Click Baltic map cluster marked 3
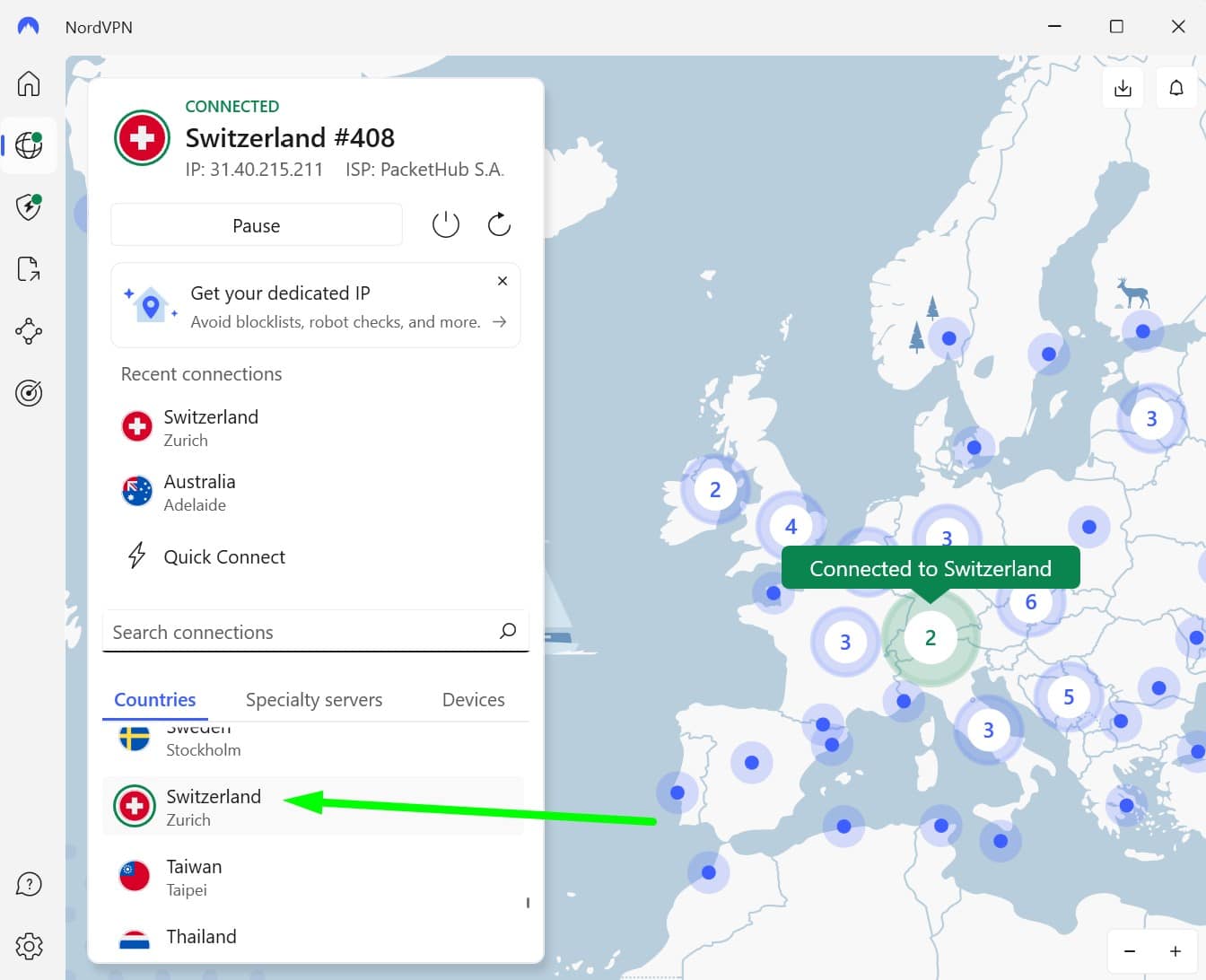1206x980 pixels. click(x=1151, y=418)
